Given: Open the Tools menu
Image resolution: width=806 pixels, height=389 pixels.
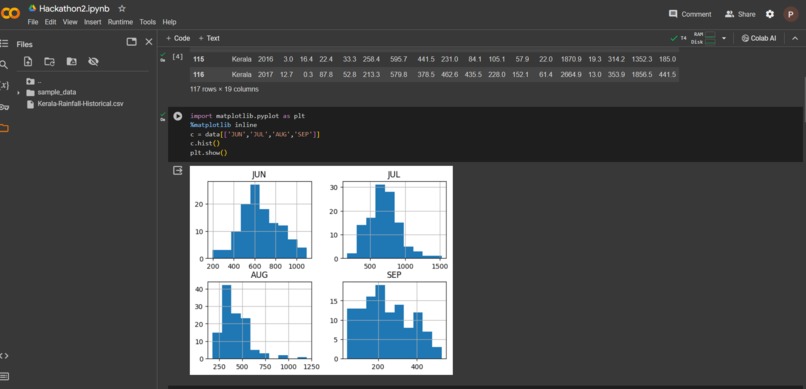Looking at the screenshot, I should pyautogui.click(x=148, y=22).
